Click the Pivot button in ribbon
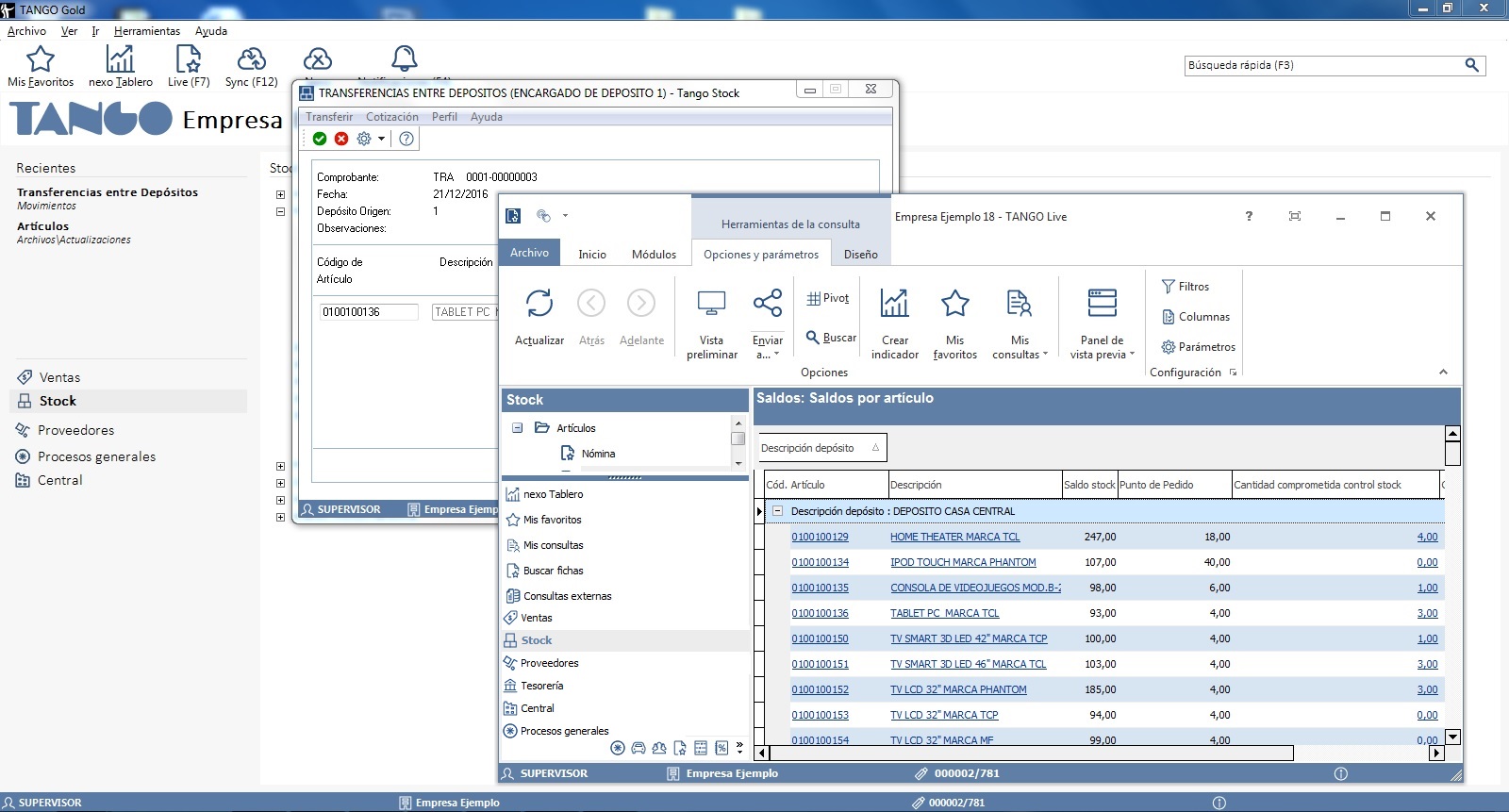The image size is (1509, 812). pos(828,298)
